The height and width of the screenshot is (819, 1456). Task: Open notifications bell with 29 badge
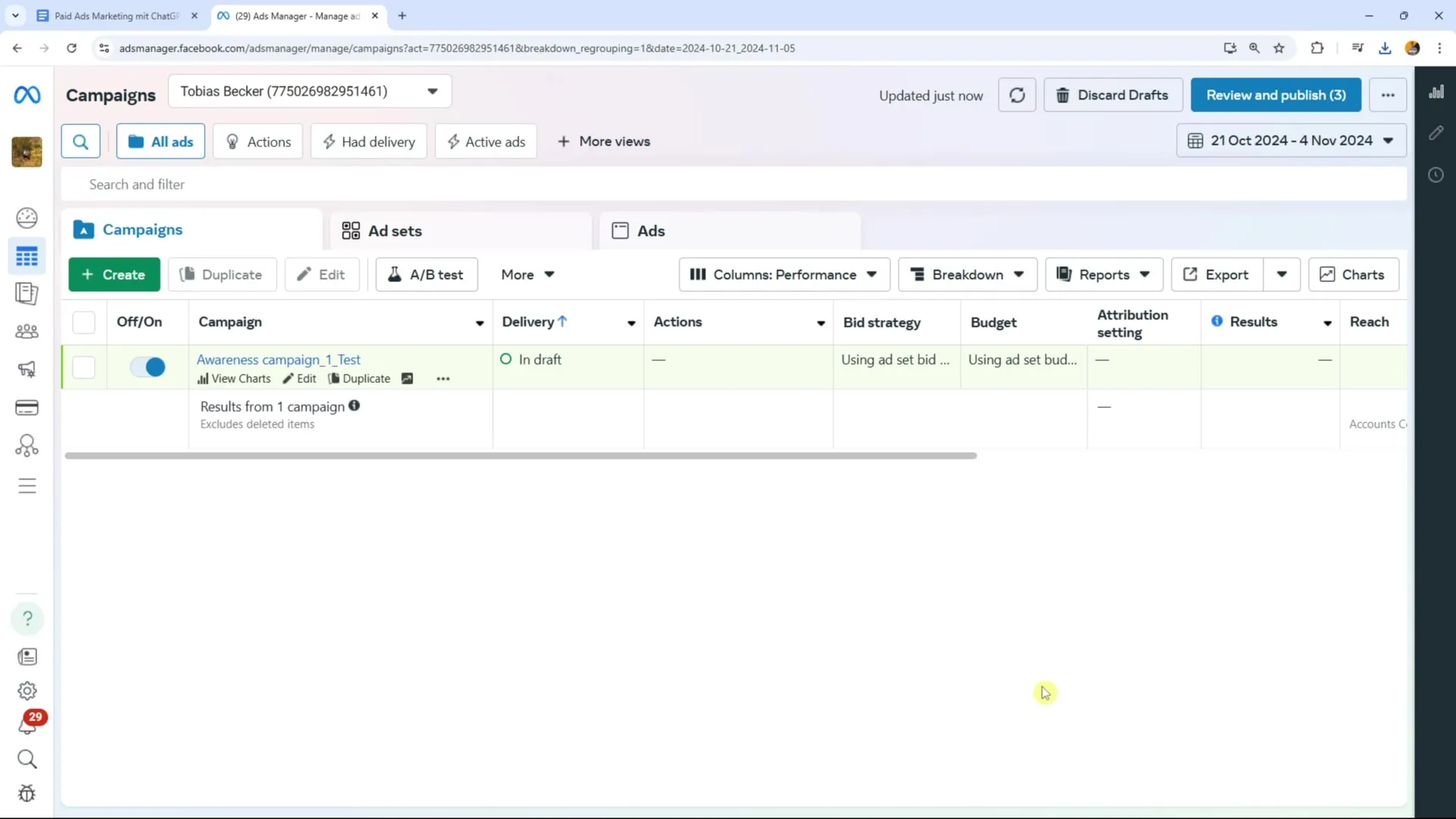point(29,723)
